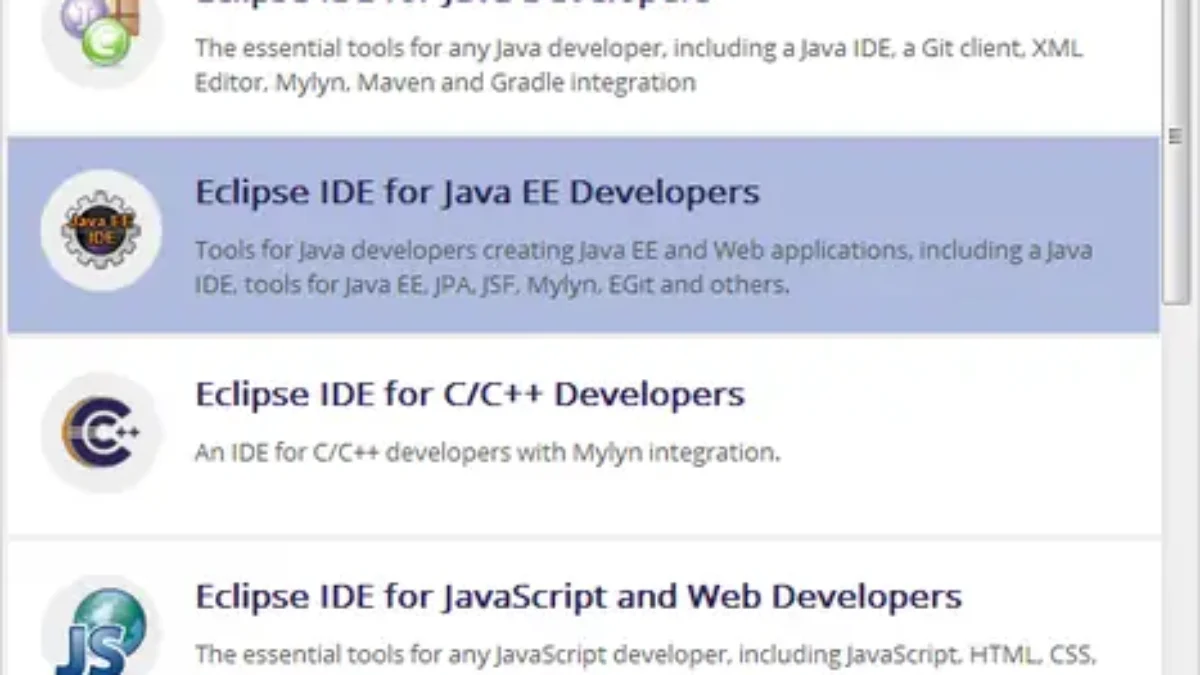Screen dimensions: 1200x675
Task: Click the JavaScript package description about HTML, CSS
Action: (x=645, y=655)
